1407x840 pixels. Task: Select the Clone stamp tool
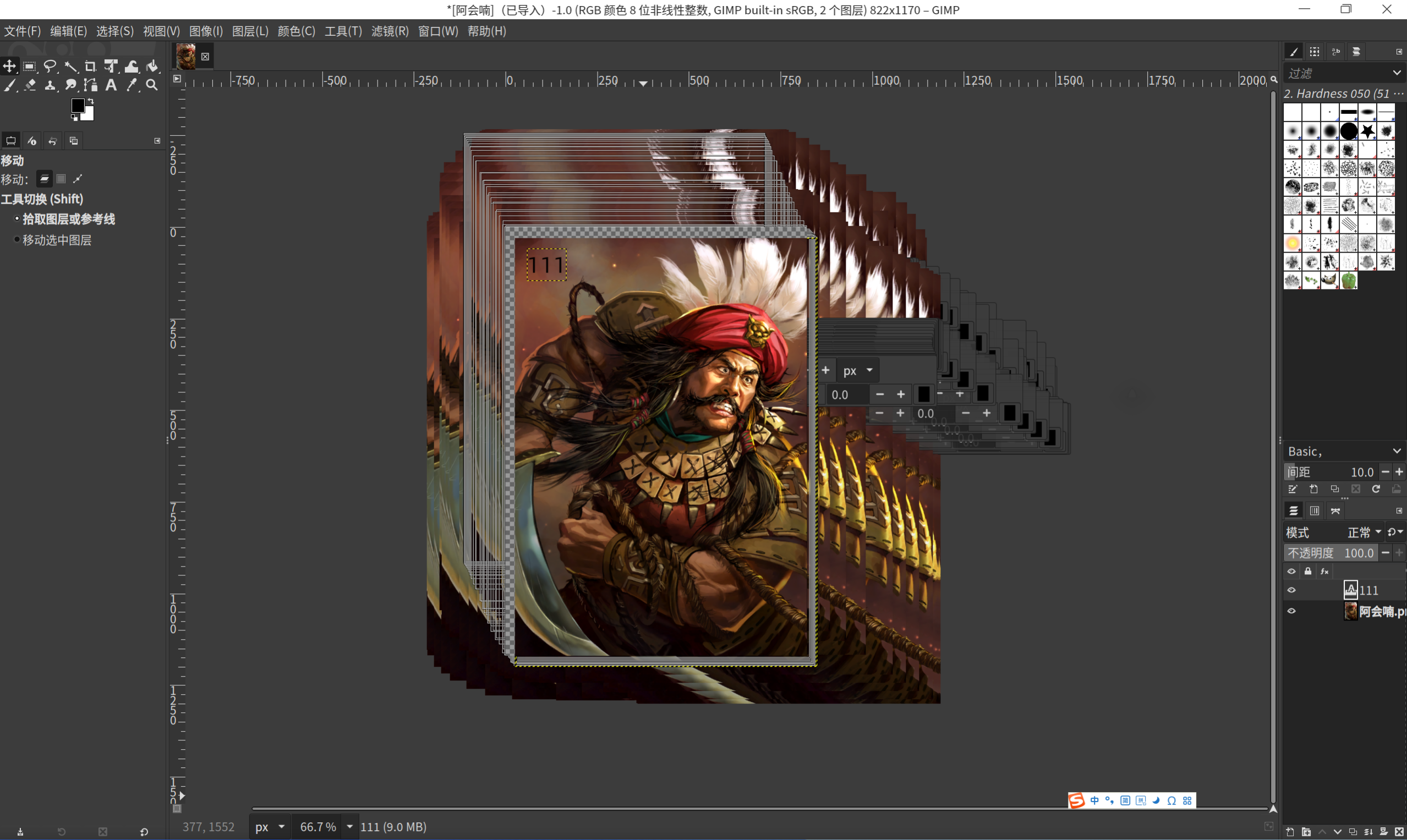(x=51, y=85)
